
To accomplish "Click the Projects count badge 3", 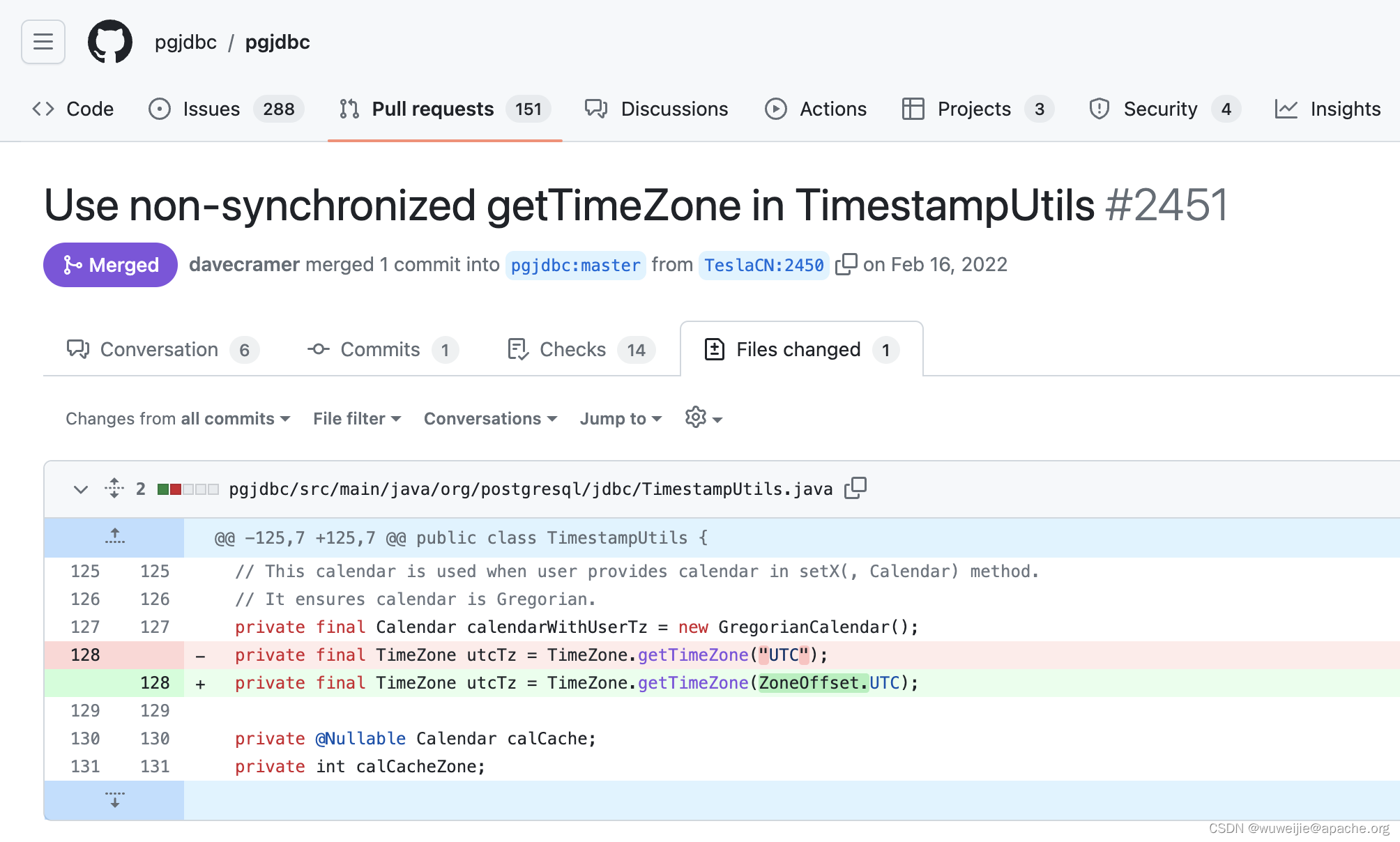I will 1040,109.
